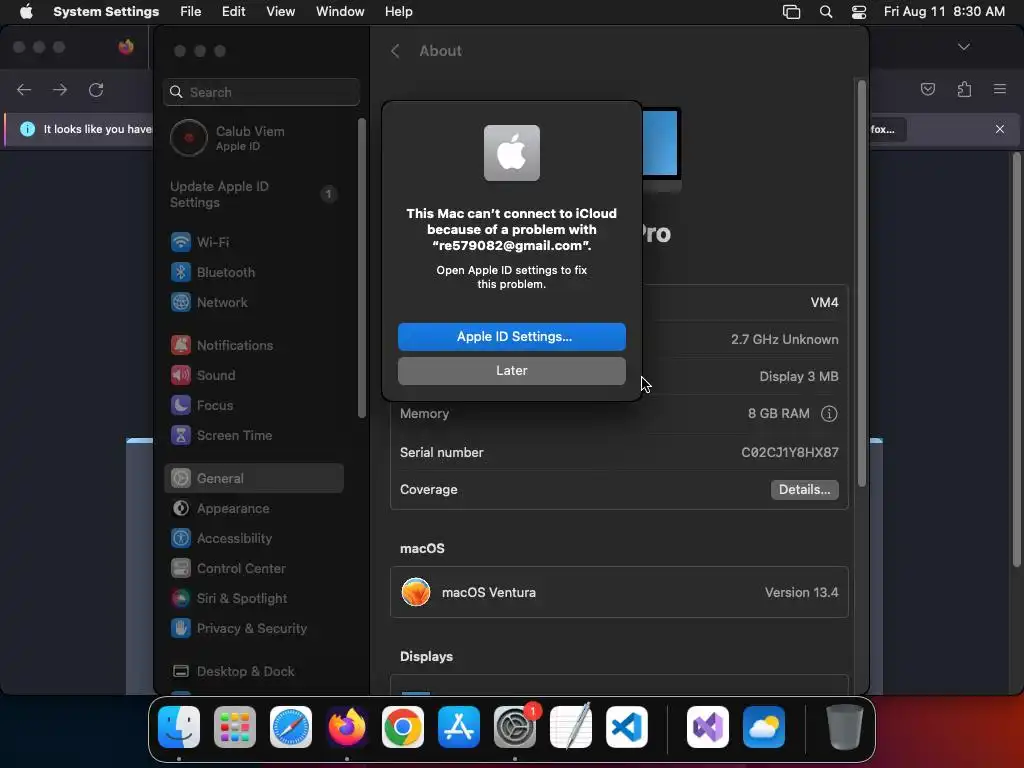Open Update Apple ID Settings item
This screenshot has width=1024, height=768.
pyautogui.click(x=254, y=195)
